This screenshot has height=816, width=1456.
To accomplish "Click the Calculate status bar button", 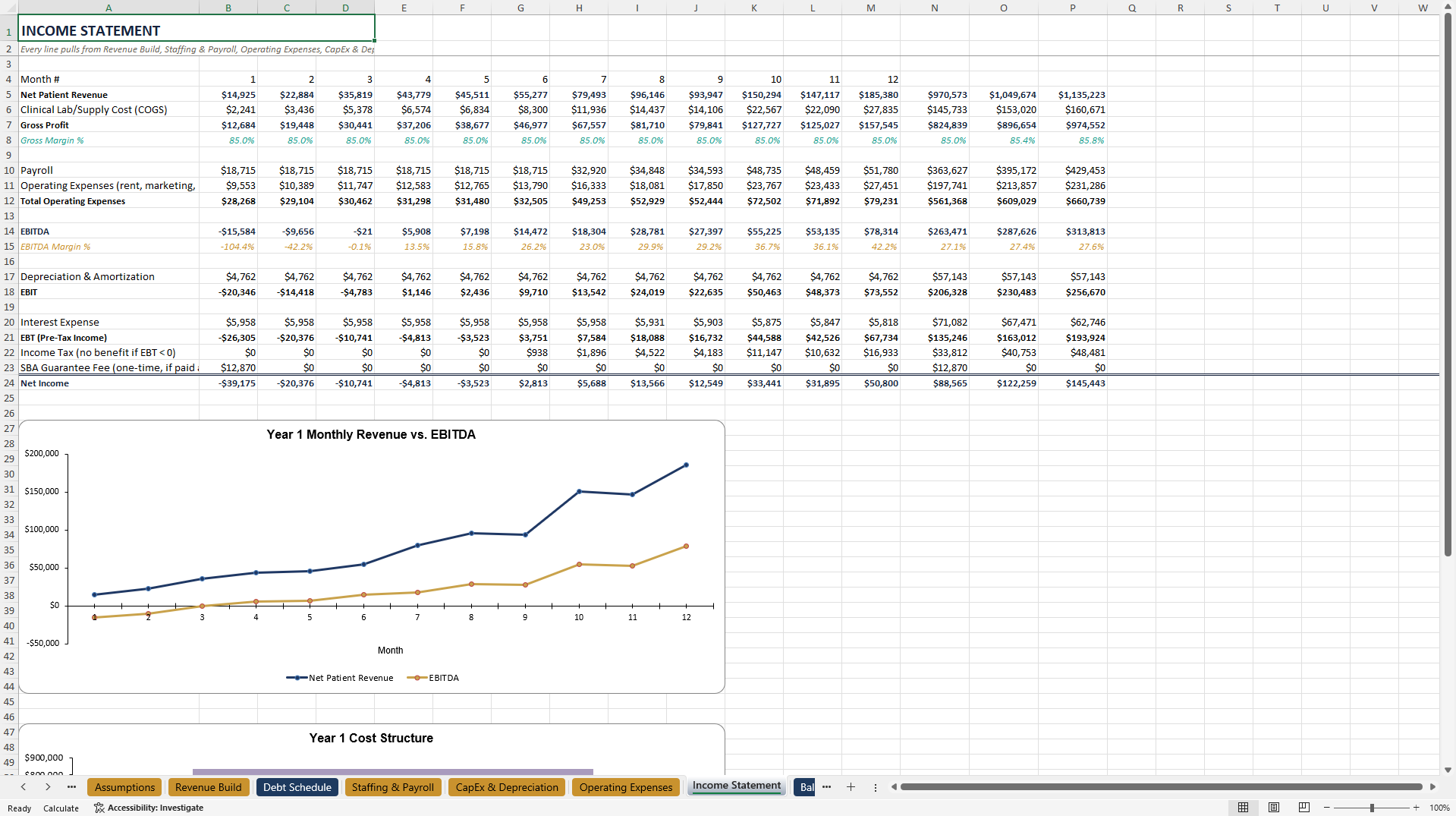I will 61,808.
